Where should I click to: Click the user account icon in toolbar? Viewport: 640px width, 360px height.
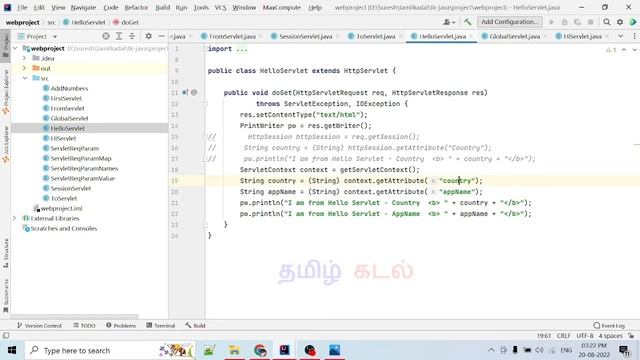click(x=449, y=22)
